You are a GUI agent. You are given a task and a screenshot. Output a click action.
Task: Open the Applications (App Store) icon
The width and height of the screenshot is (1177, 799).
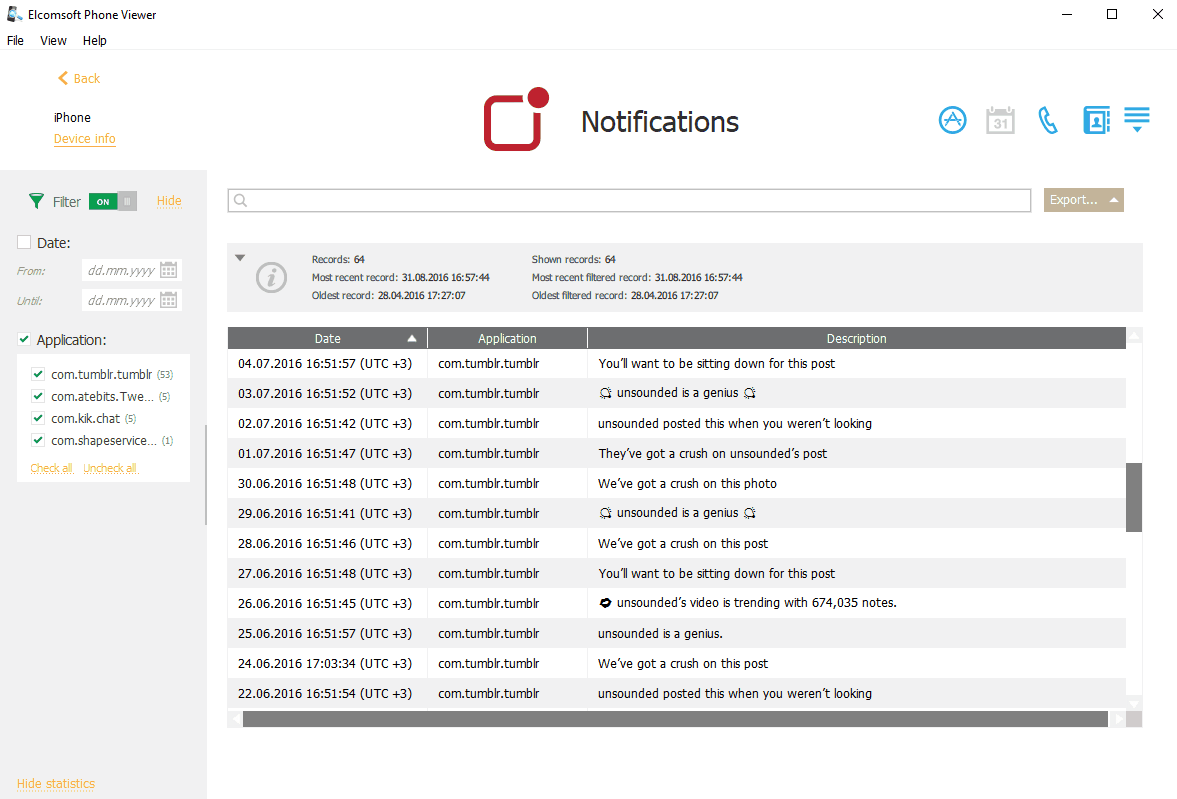(x=952, y=121)
